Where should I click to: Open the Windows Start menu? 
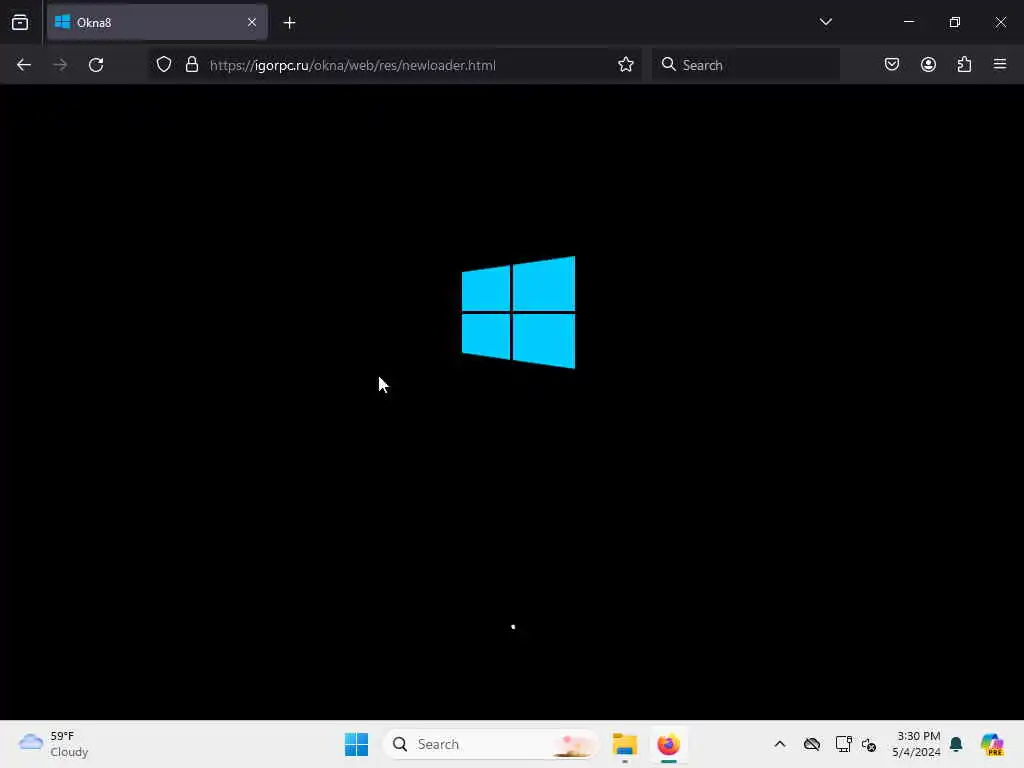pyautogui.click(x=357, y=744)
